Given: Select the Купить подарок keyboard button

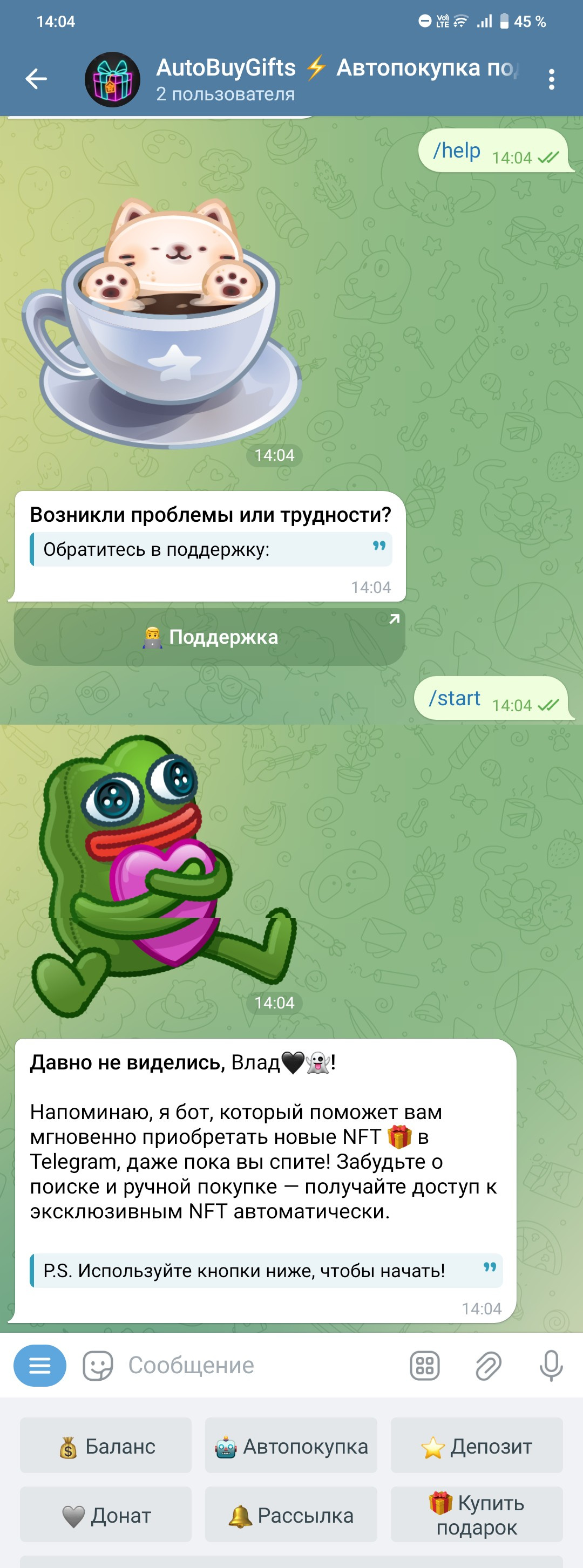Looking at the screenshot, I should pos(477,1515).
